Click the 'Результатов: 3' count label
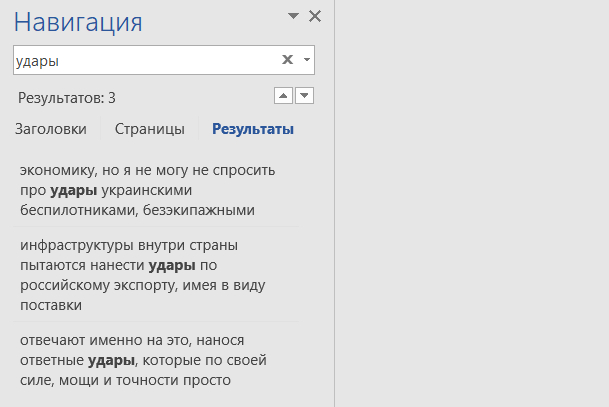This screenshot has height=407, width=609. point(67,98)
